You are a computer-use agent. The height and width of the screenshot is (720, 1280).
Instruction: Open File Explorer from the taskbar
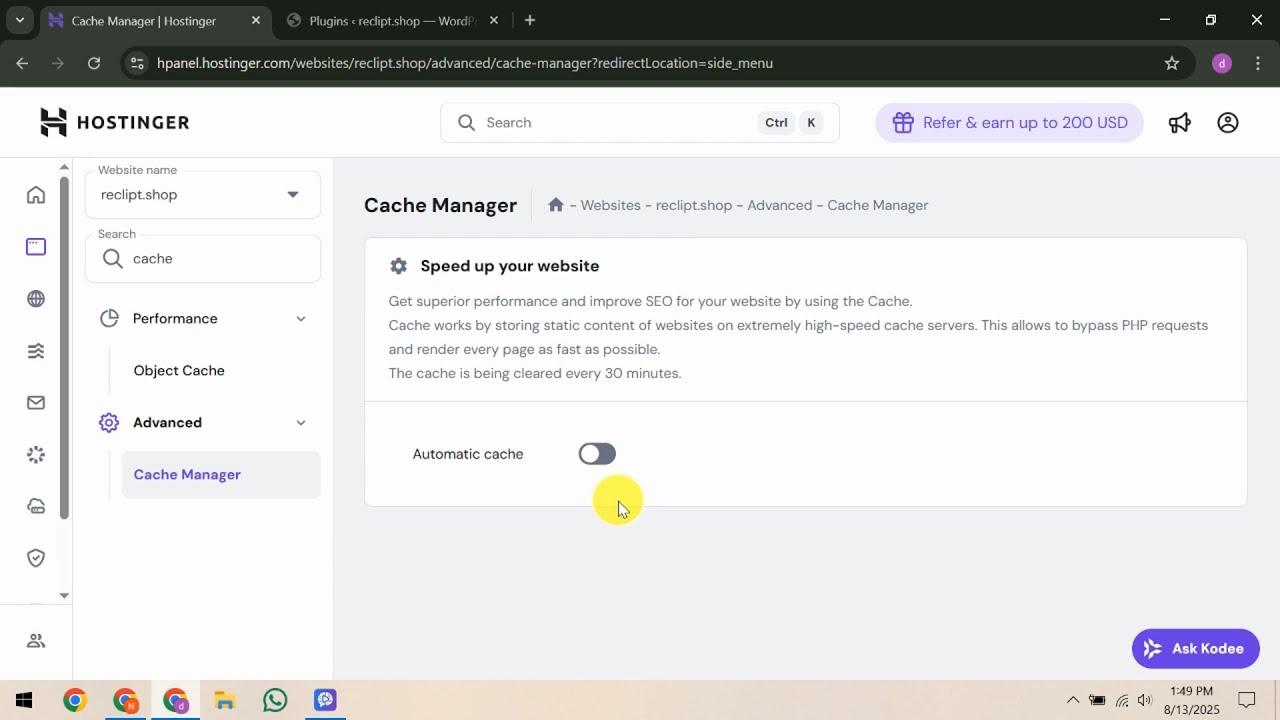pyautogui.click(x=225, y=700)
